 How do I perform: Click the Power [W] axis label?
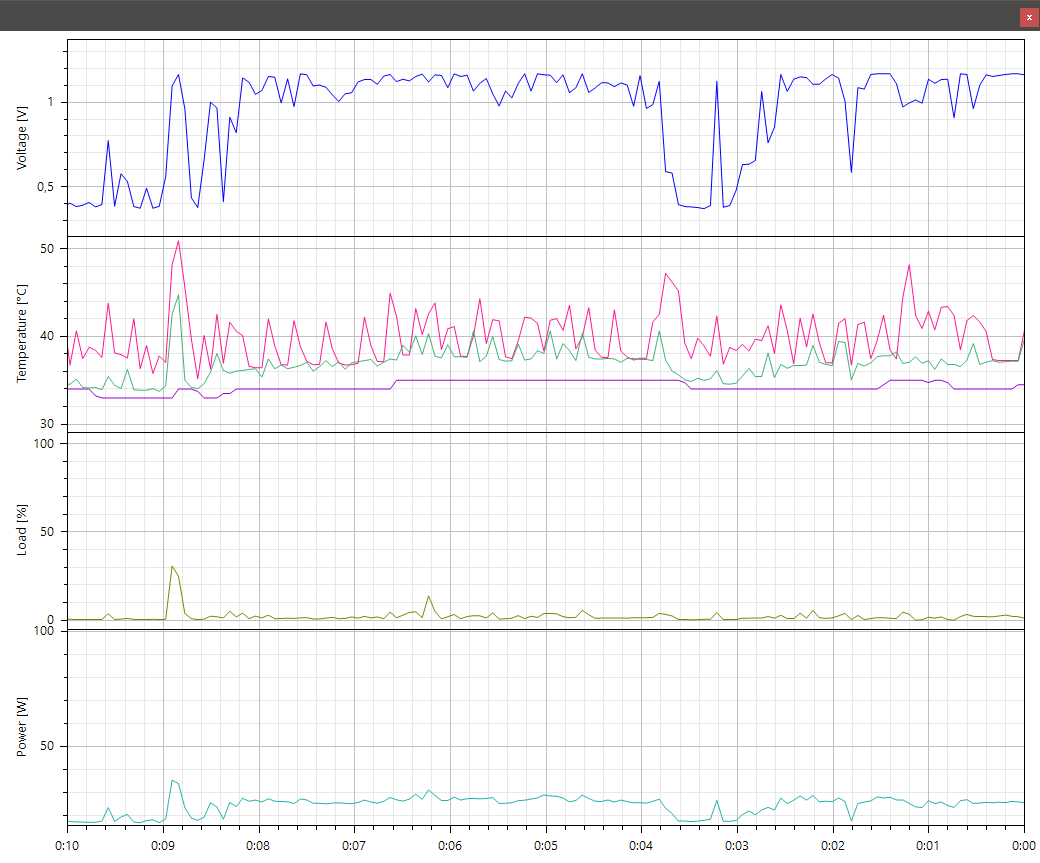click(23, 727)
